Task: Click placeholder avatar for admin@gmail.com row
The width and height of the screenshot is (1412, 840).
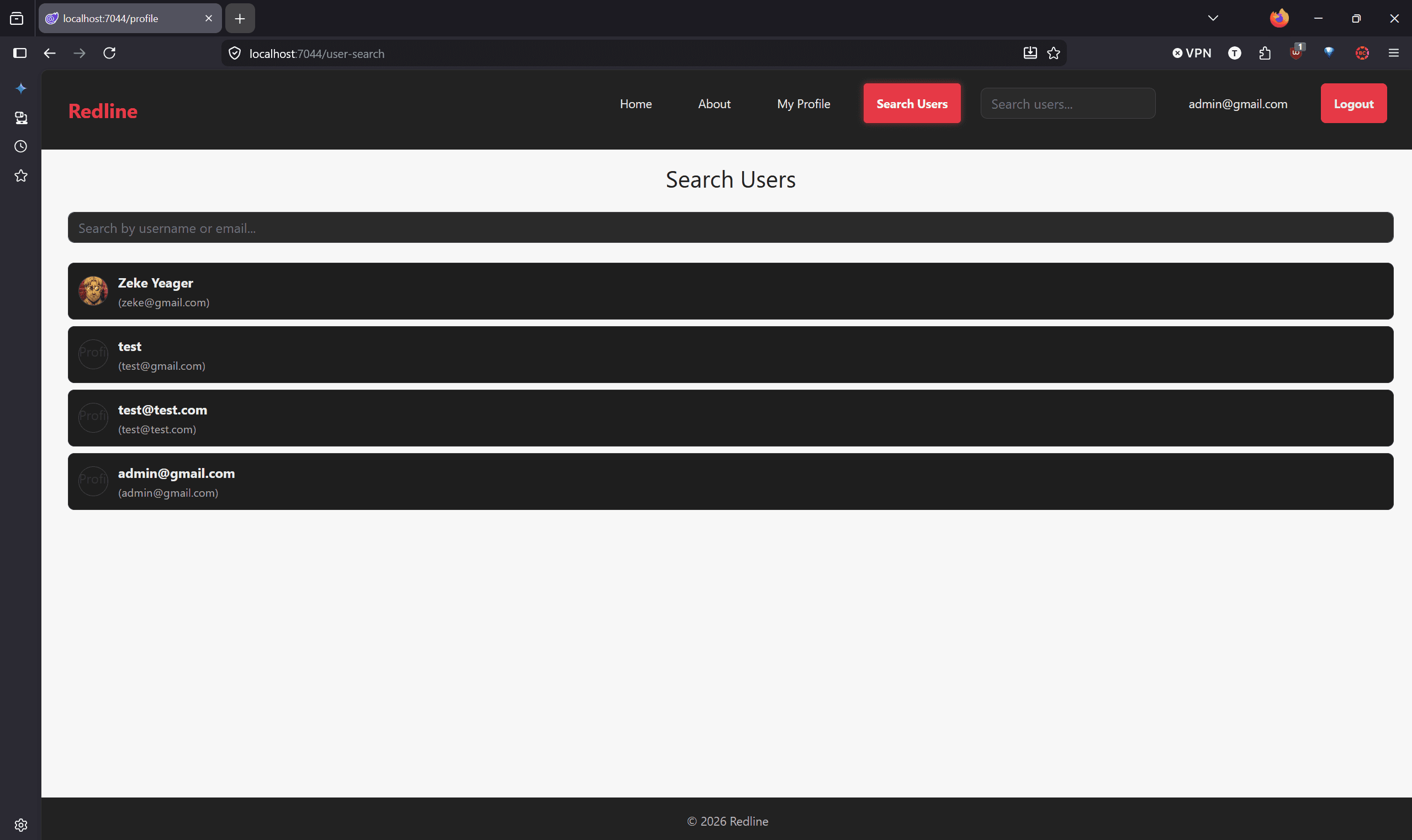Action: pos(93,481)
